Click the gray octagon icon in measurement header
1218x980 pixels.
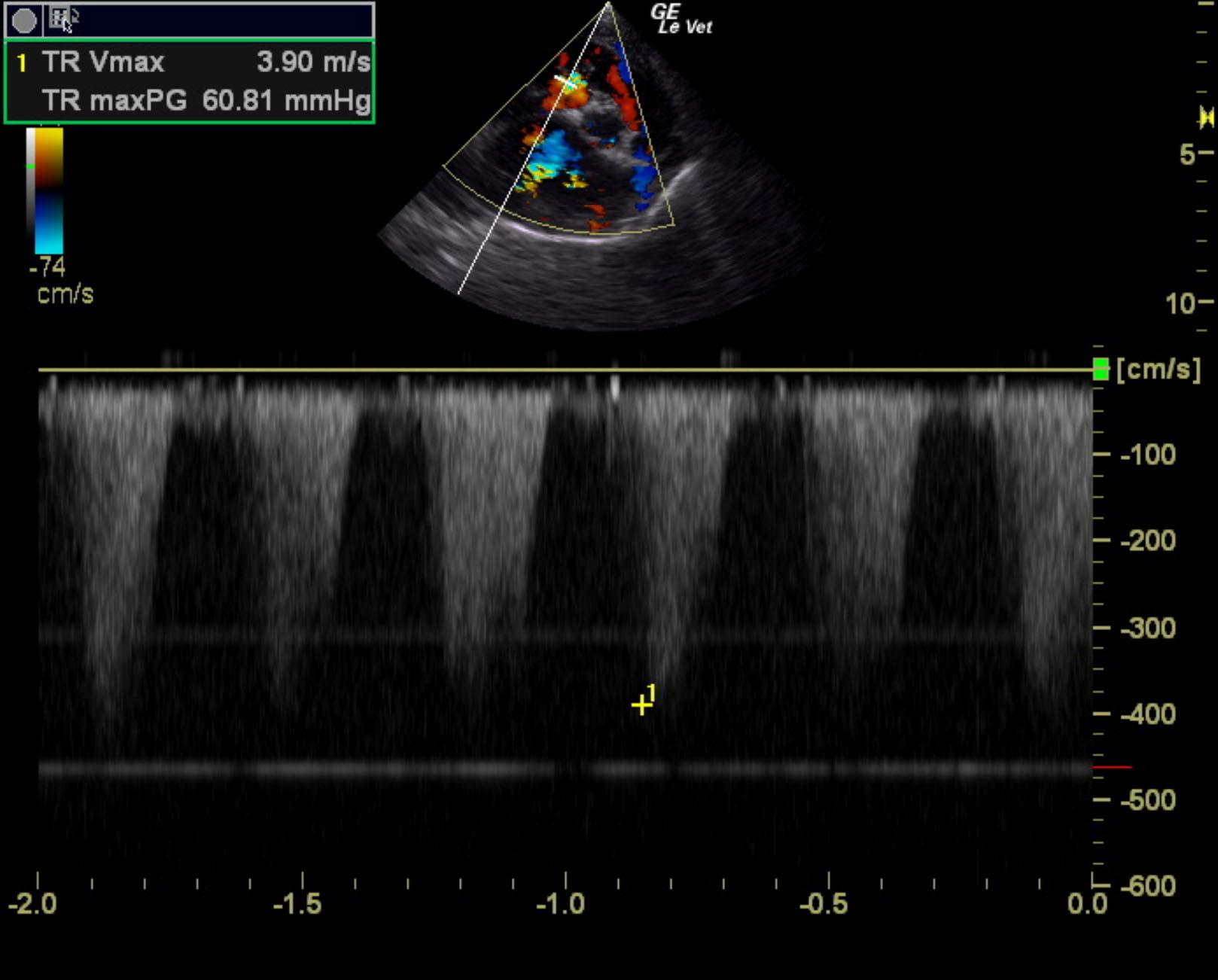coord(24,20)
